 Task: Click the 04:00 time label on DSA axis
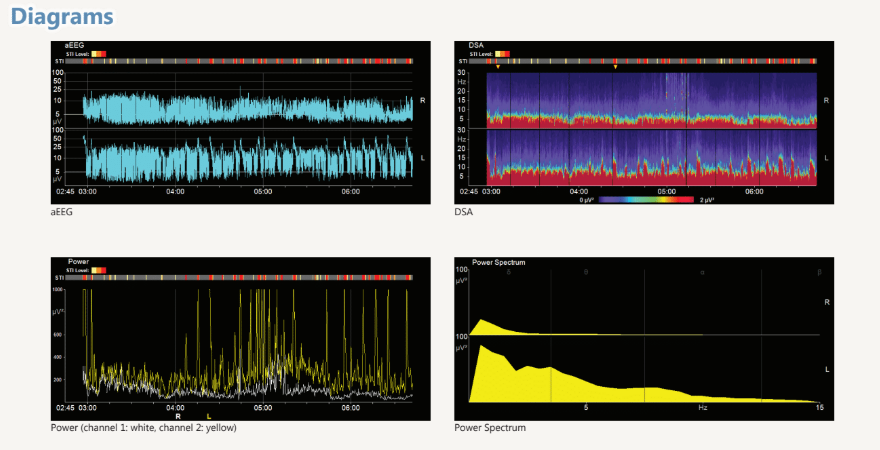[x=578, y=191]
